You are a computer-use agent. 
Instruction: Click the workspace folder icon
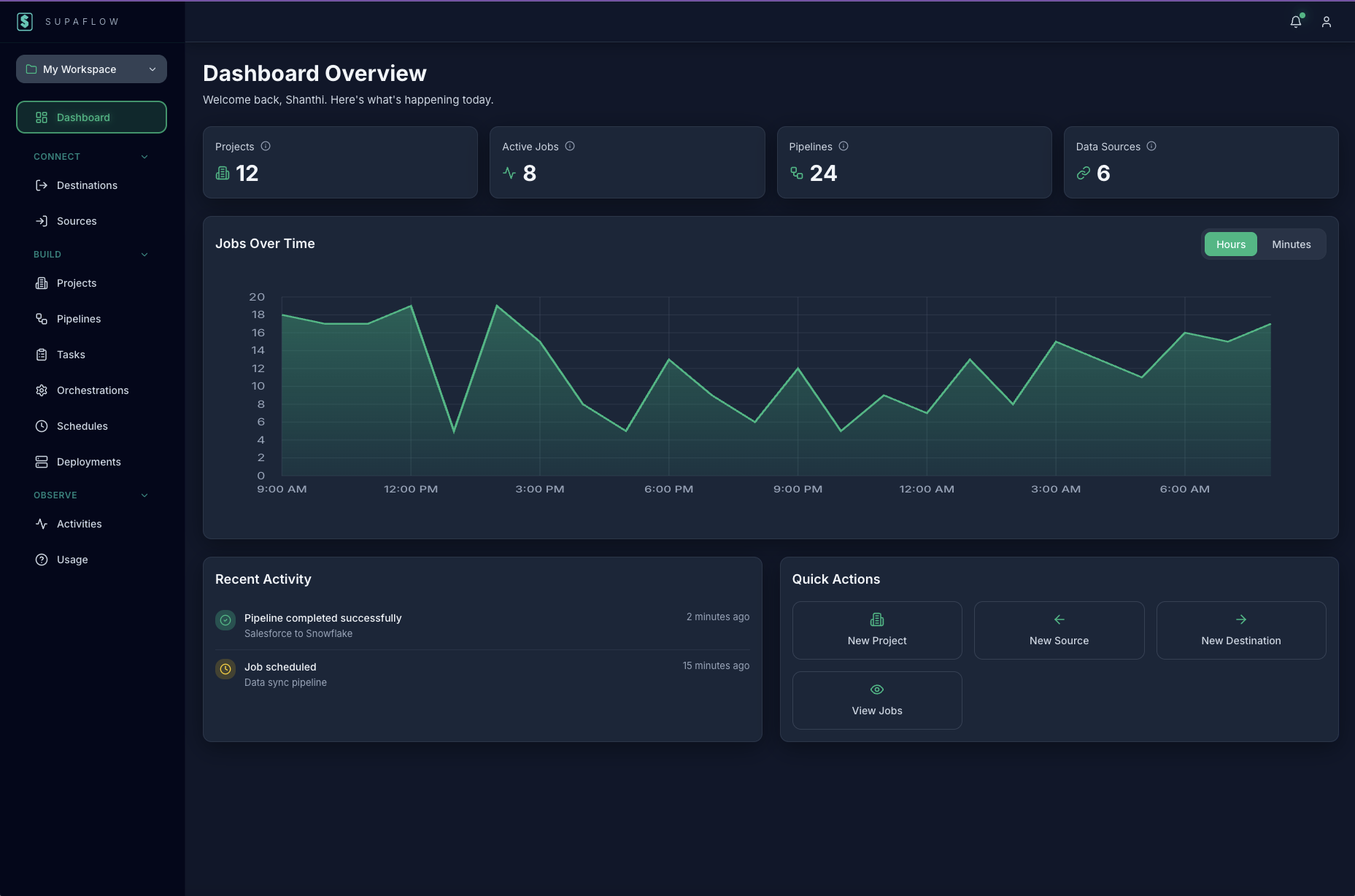coord(31,69)
